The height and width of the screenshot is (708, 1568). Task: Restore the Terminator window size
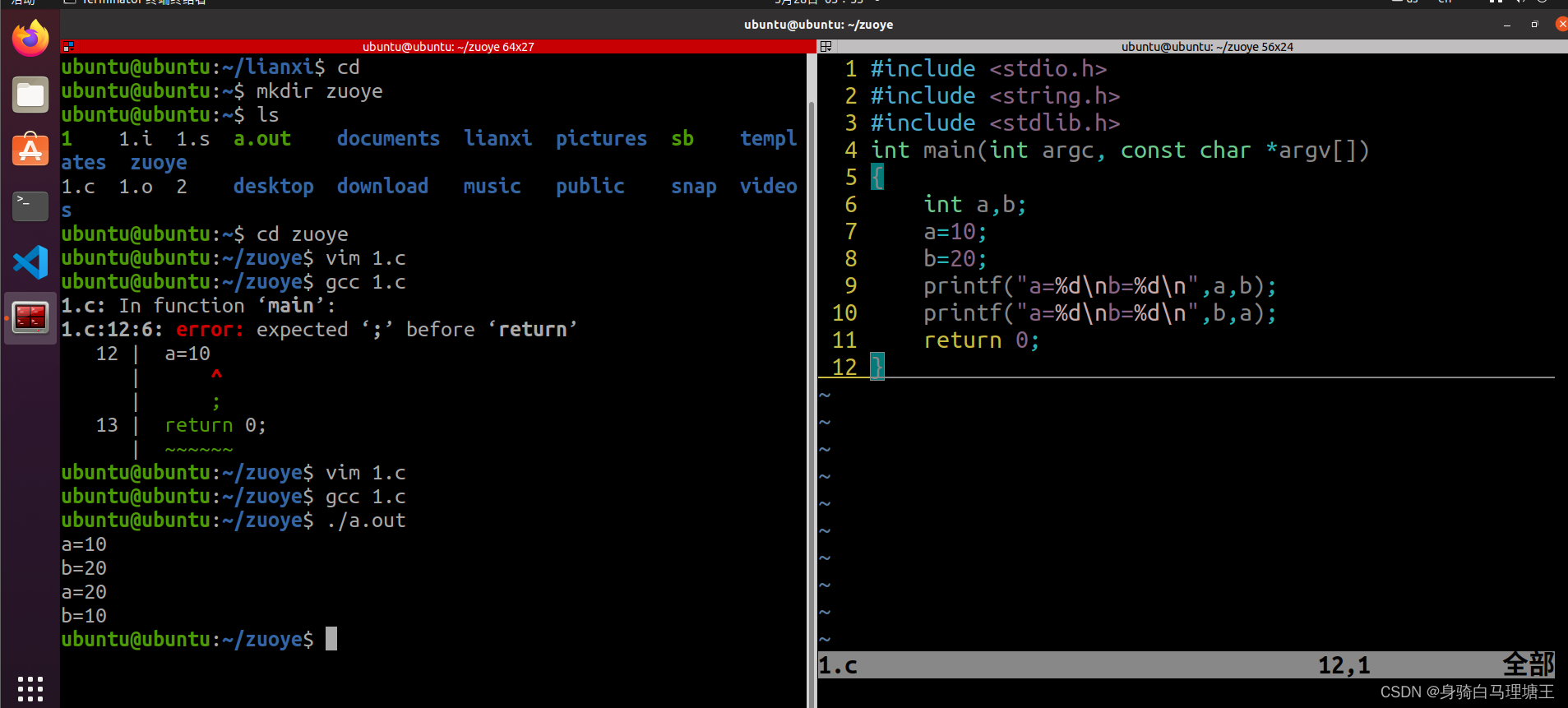(1534, 25)
